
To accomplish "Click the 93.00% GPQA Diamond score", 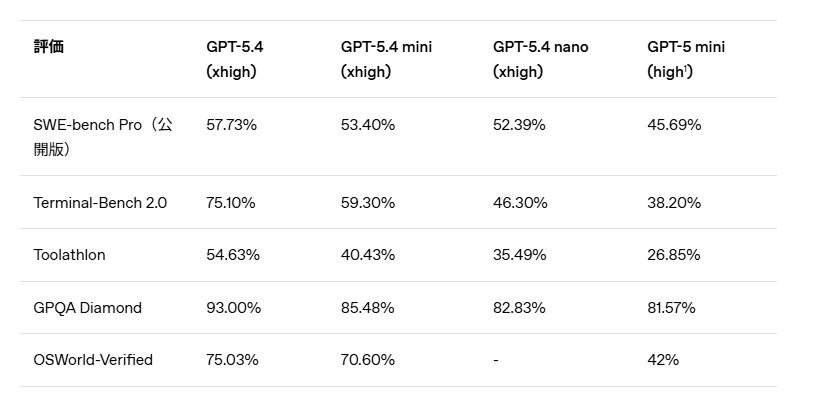I will click(234, 308).
